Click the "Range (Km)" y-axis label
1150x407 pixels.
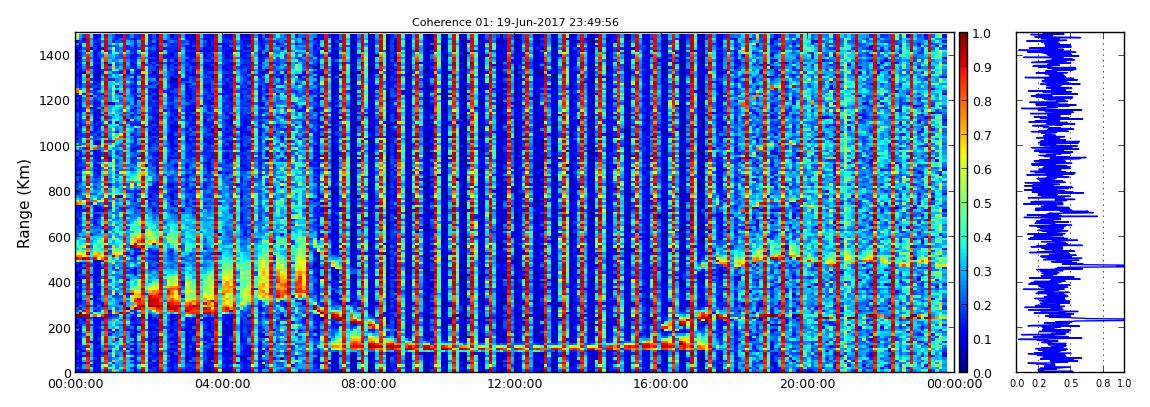click(24, 203)
